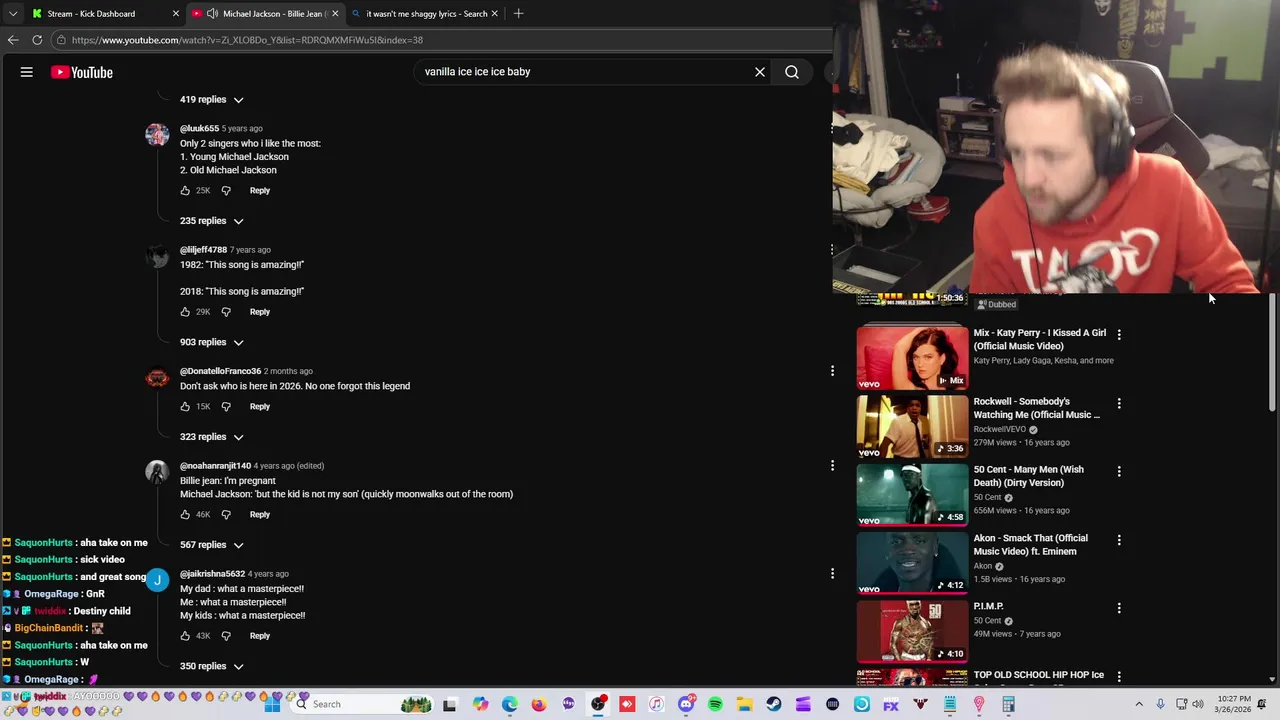Viewport: 1280px width, 720px height.
Task: Open @noahanranjit140 channel link
Action: point(215,466)
